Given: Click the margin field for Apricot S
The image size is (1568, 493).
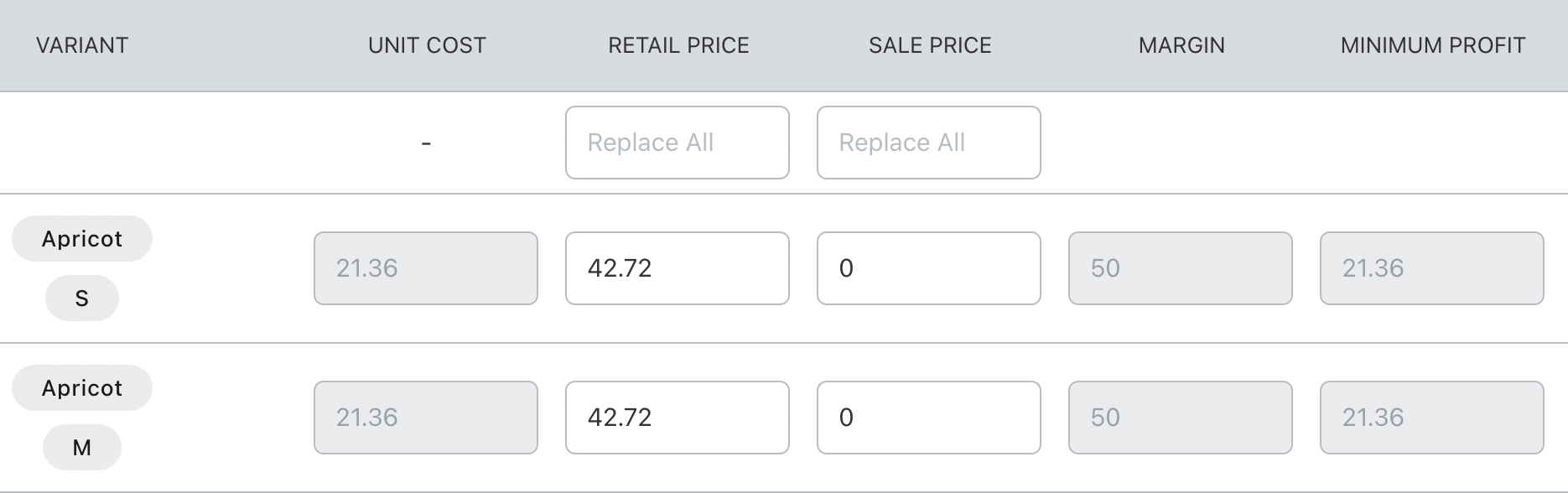Looking at the screenshot, I should pyautogui.click(x=1180, y=268).
